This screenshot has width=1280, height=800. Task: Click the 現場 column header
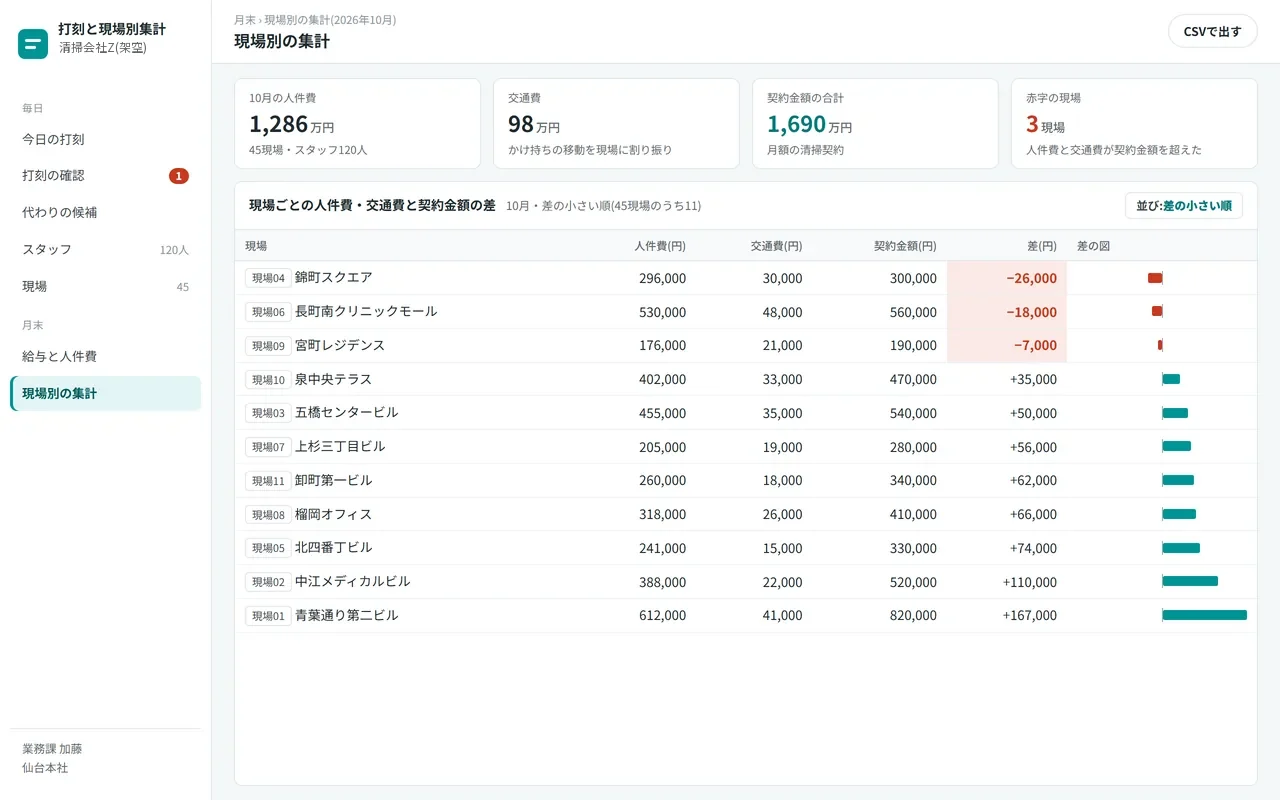coord(256,246)
